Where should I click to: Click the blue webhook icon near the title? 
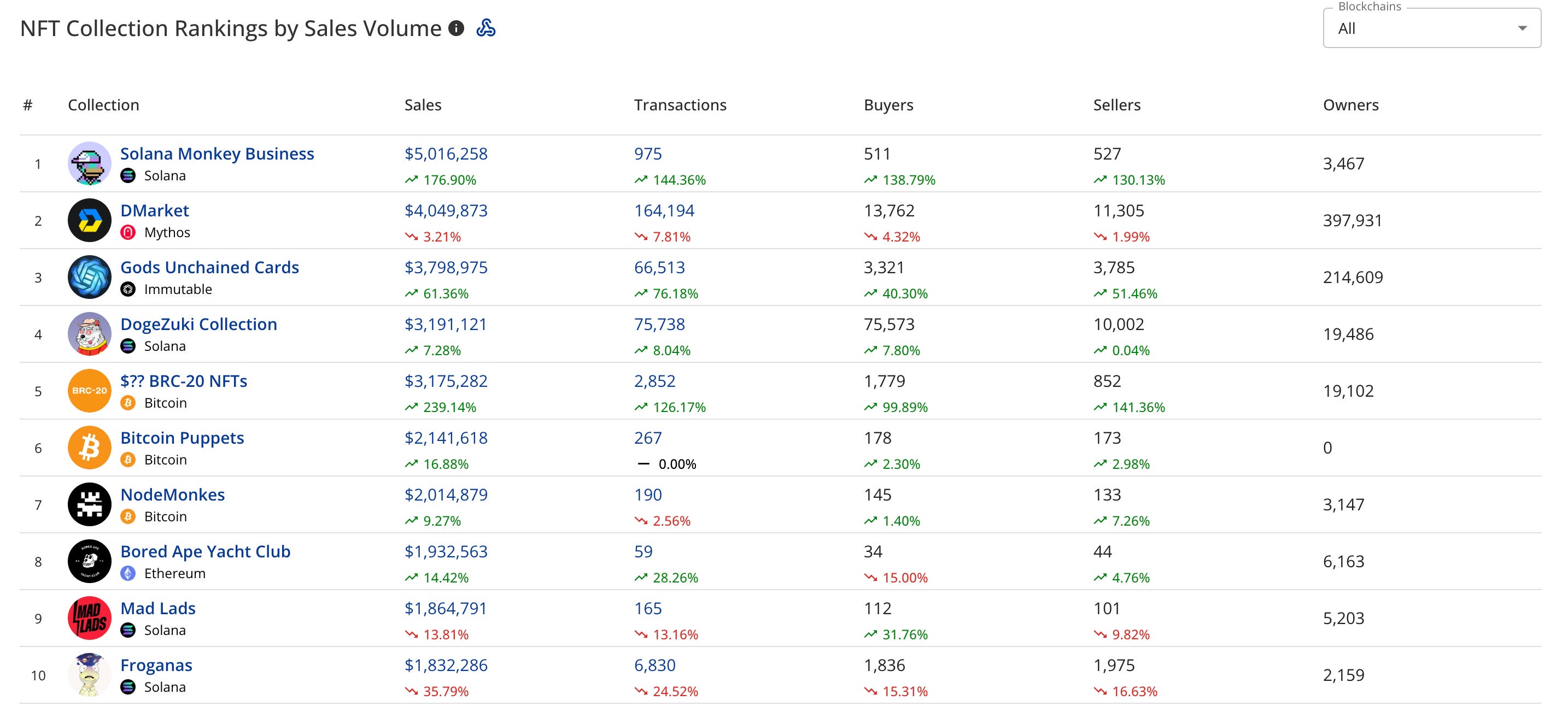[x=485, y=28]
